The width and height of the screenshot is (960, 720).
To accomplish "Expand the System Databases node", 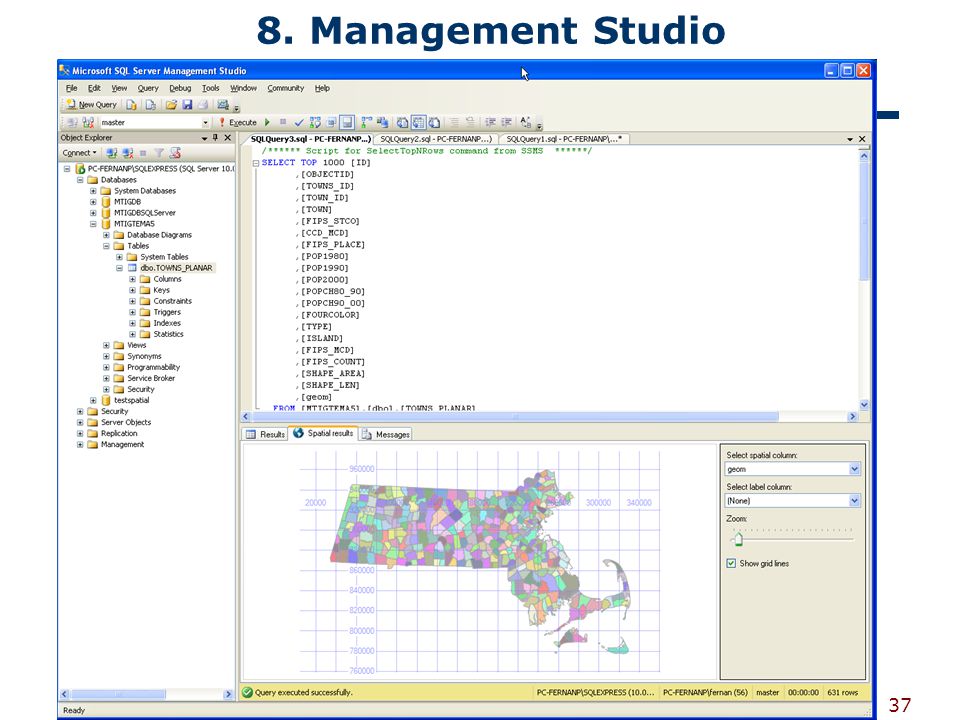I will 93,191.
